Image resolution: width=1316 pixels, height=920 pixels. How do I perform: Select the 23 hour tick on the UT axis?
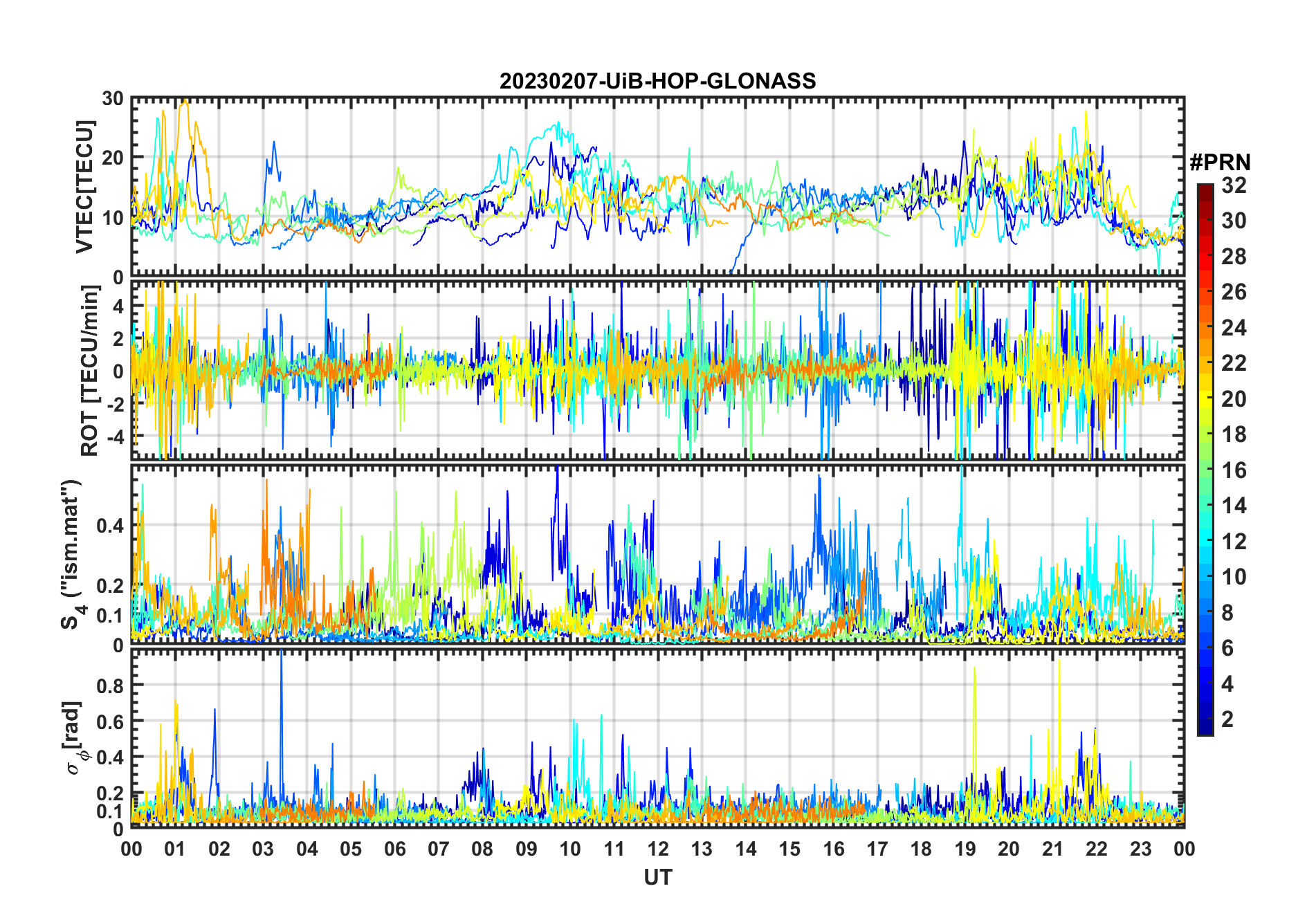(x=1141, y=849)
